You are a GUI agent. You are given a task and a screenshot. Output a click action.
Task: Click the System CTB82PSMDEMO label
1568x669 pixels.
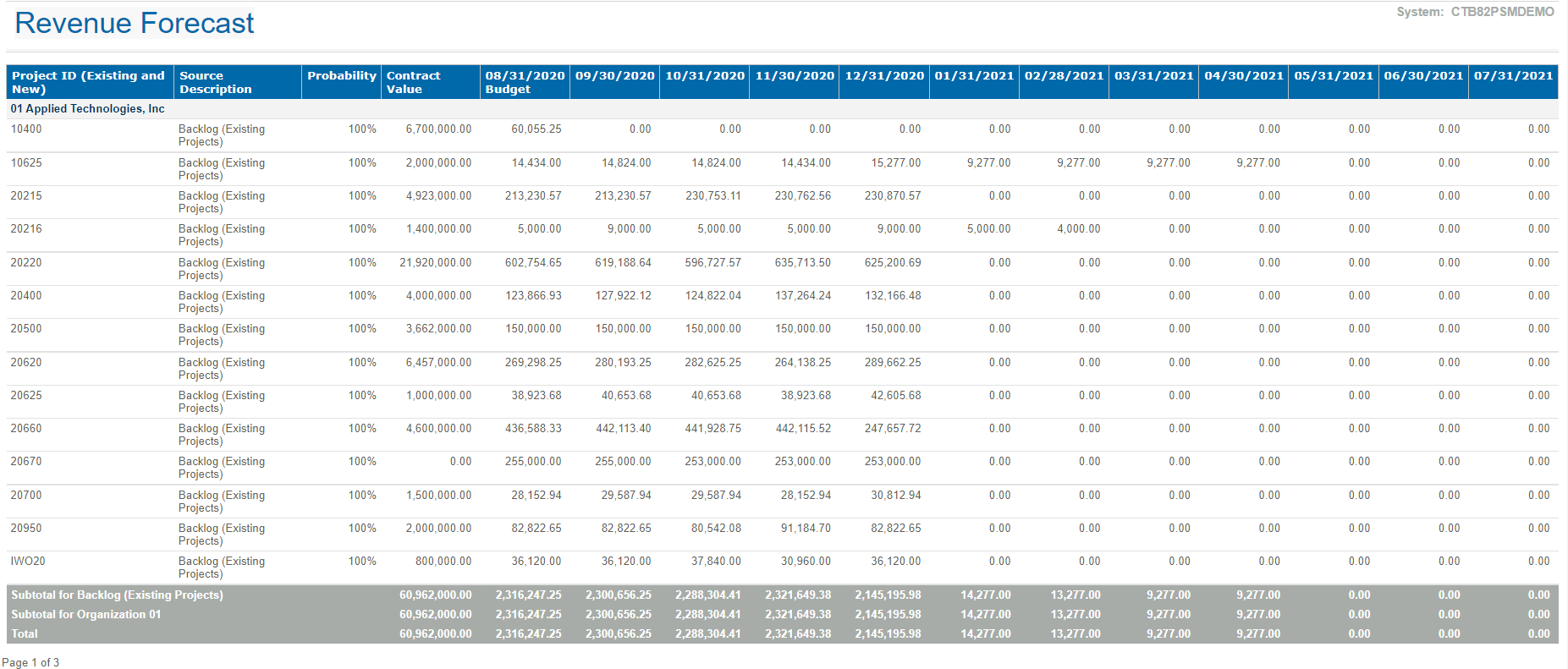pyautogui.click(x=1474, y=12)
